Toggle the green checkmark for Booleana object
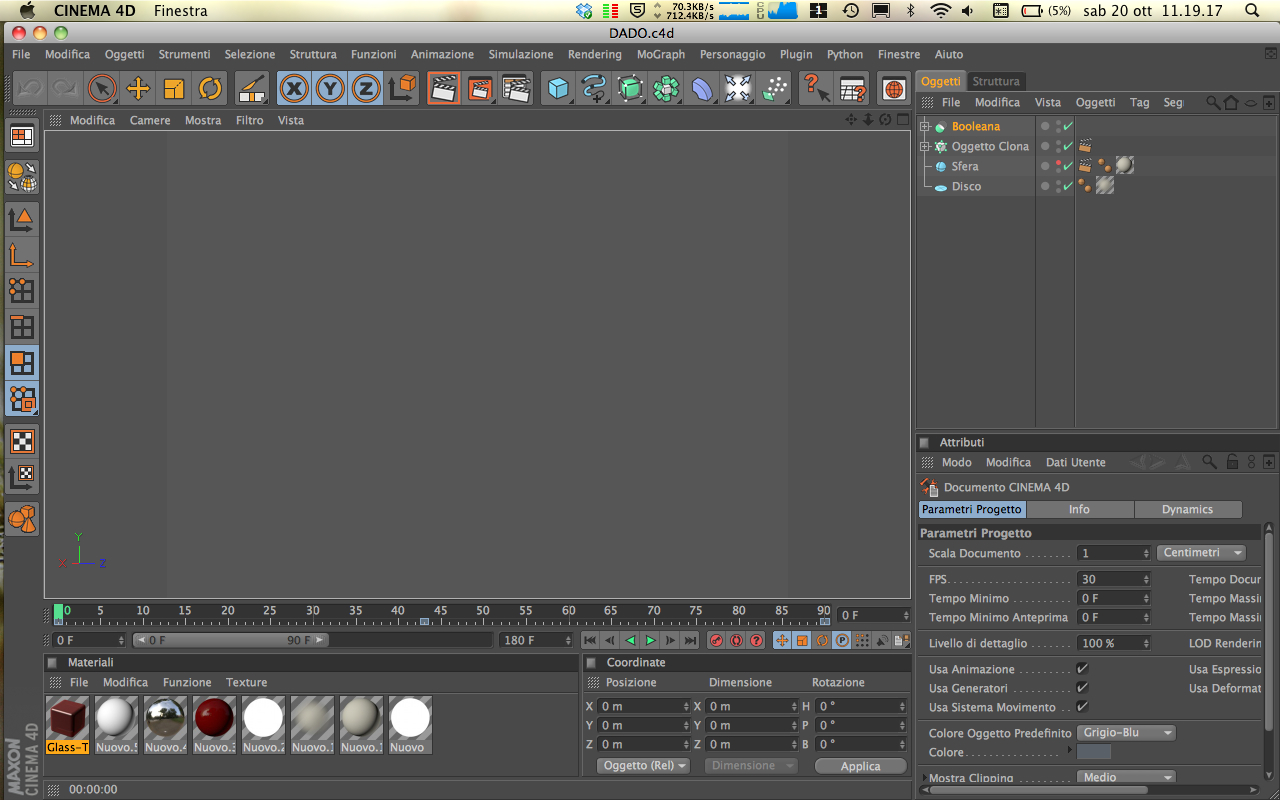 [1068, 126]
